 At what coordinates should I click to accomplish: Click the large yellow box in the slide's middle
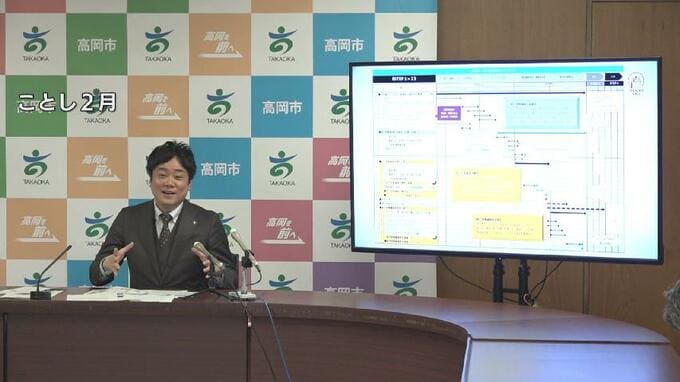click(x=486, y=185)
